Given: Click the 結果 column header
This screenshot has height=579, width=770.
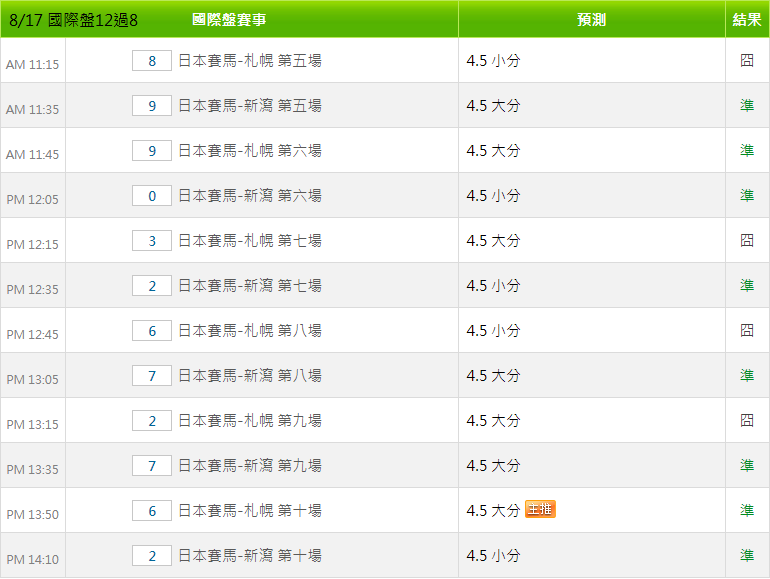Looking at the screenshot, I should coord(747,20).
